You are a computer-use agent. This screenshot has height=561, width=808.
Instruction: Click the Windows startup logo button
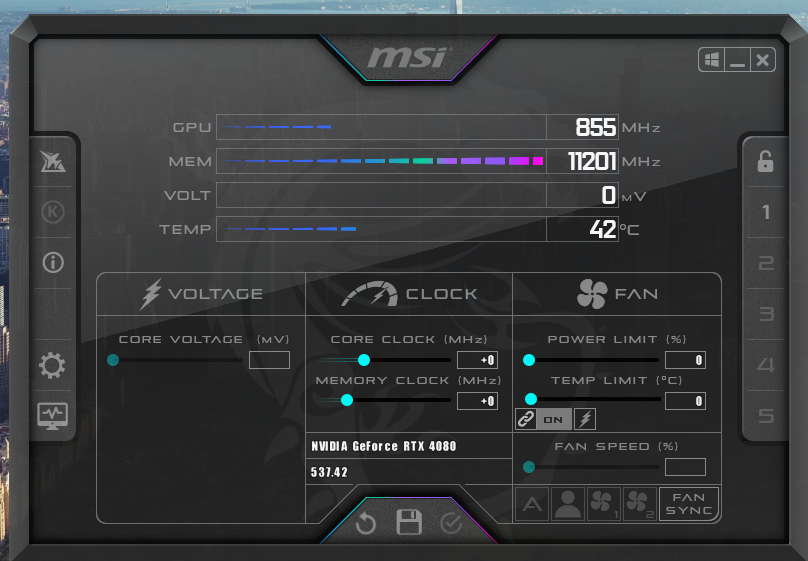[x=712, y=60]
